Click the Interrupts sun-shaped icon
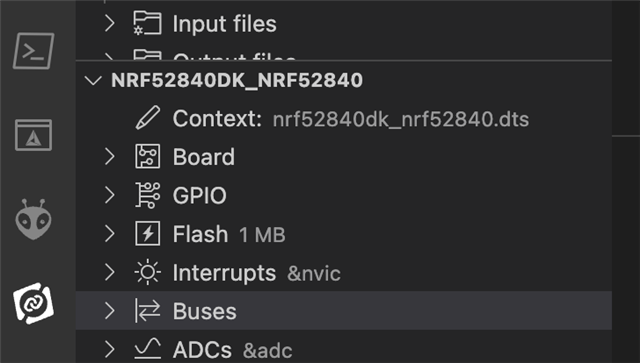 point(147,272)
